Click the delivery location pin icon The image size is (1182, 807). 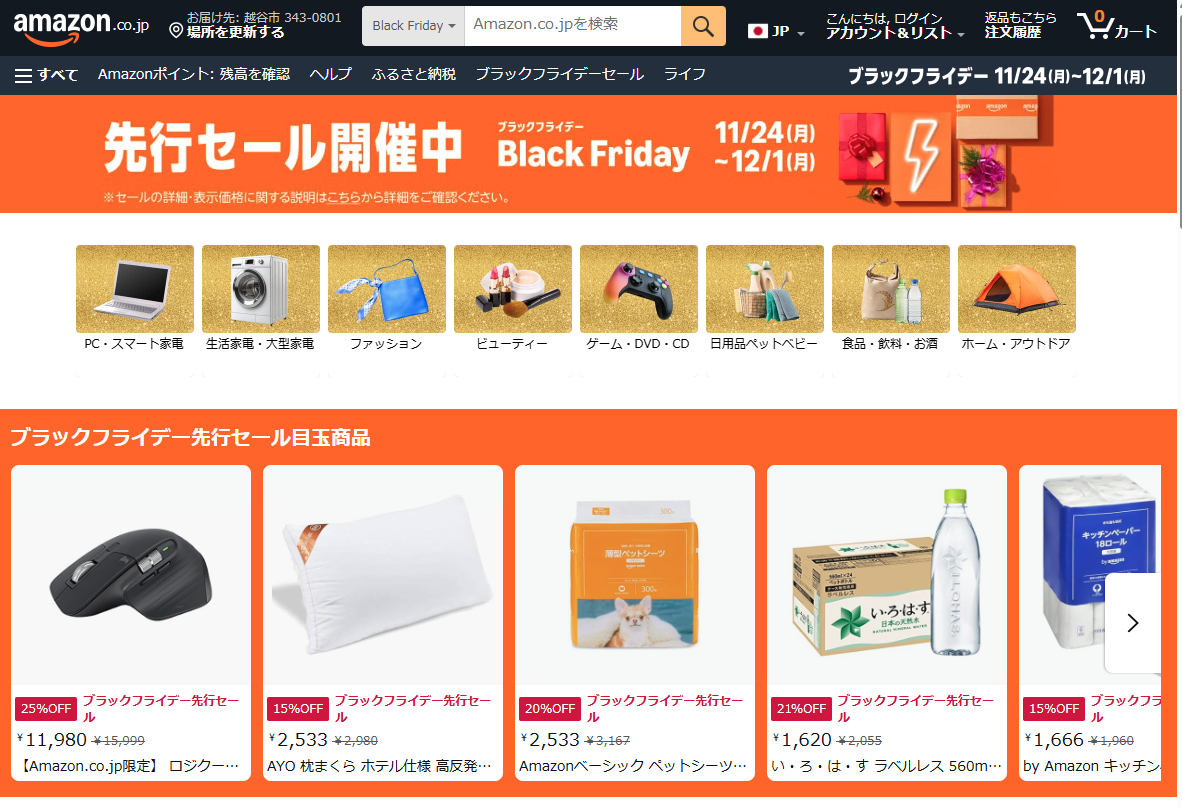pos(176,30)
